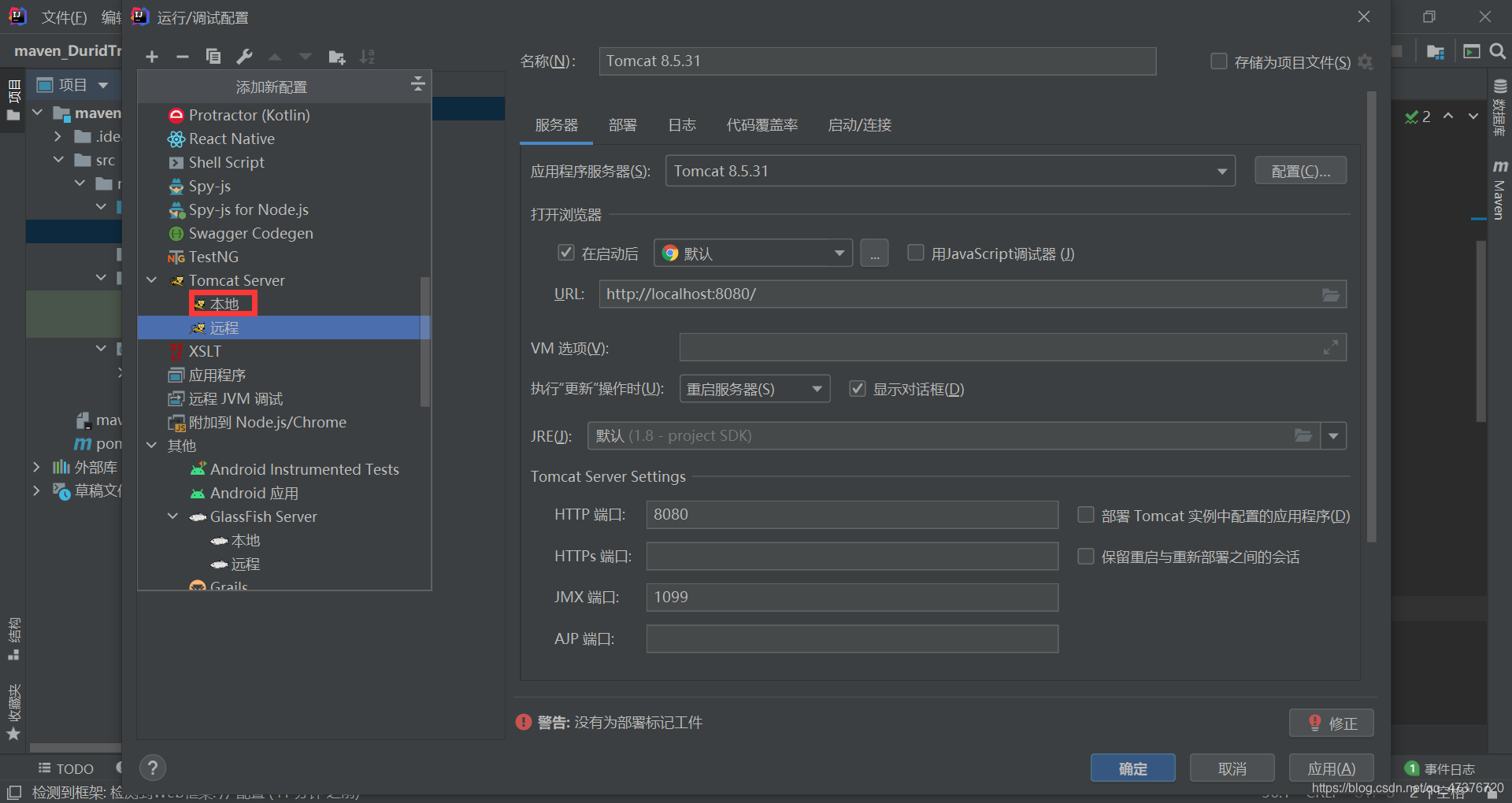Open the search everywhere magnifier icon
Screen dimensions: 1512x803
(1498, 51)
